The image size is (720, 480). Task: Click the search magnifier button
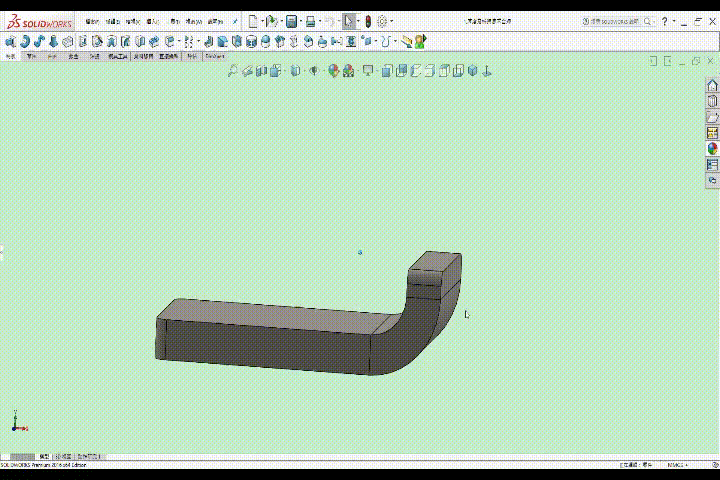click(x=647, y=21)
